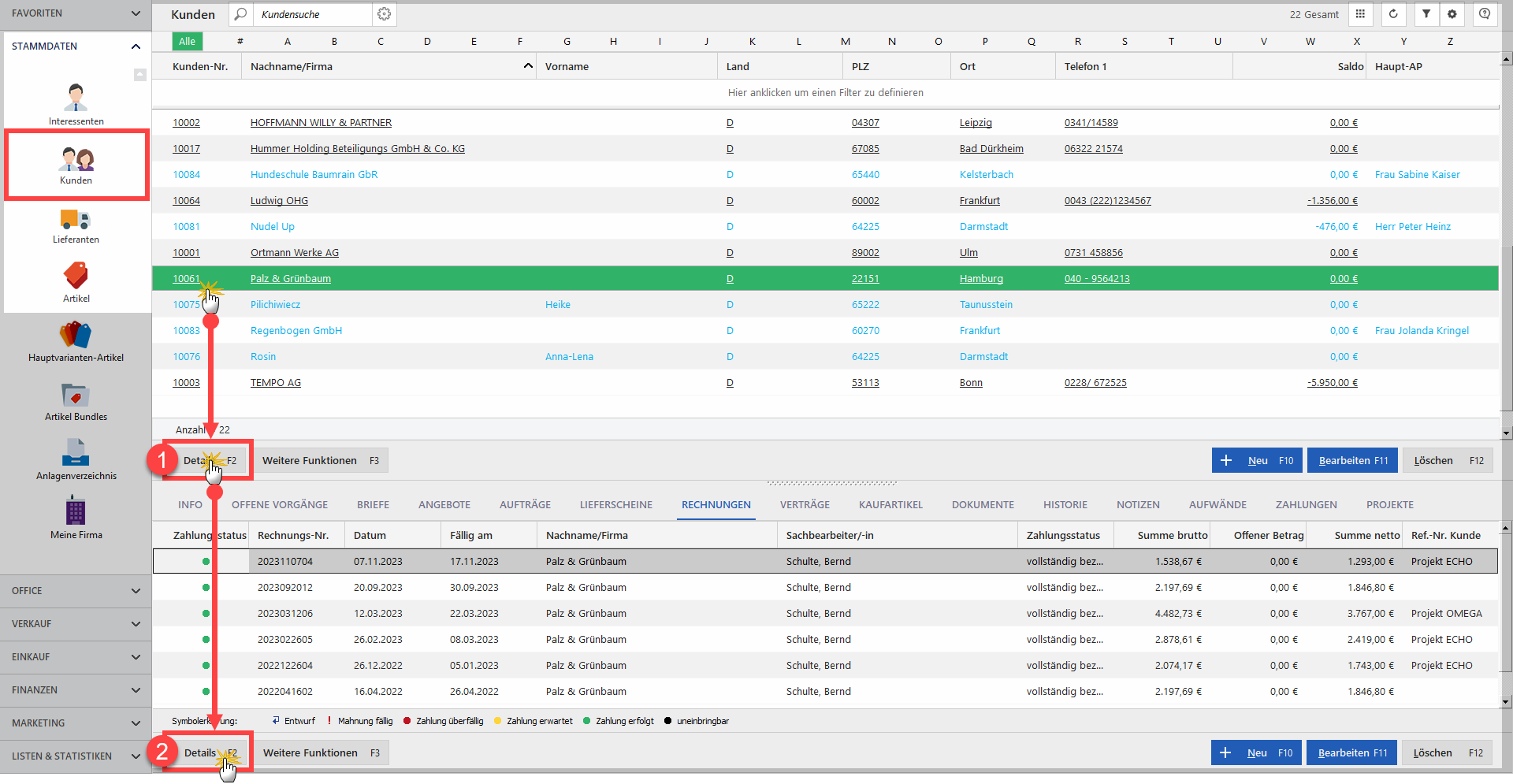Image resolution: width=1513 pixels, height=784 pixels.
Task: Open search settings gear beside Kundensuche
Action: tap(385, 14)
